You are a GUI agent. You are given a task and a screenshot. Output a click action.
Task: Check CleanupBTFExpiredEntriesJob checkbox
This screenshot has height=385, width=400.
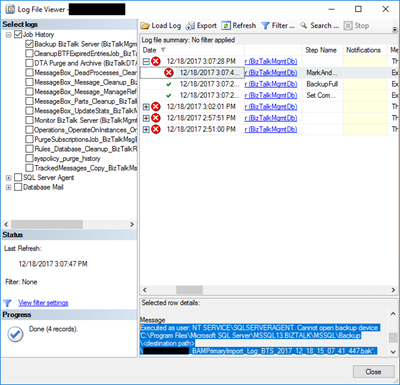tap(29, 53)
